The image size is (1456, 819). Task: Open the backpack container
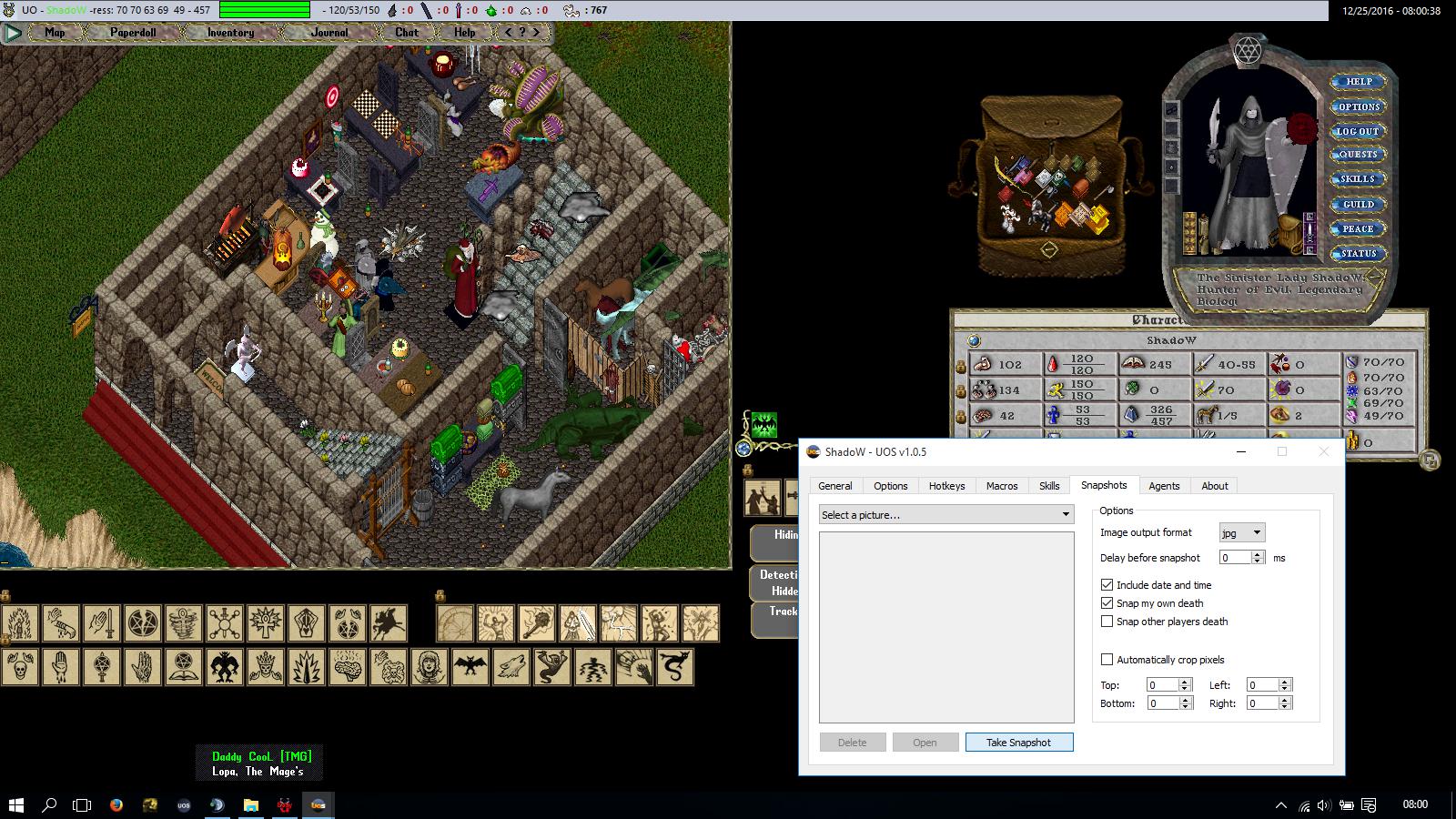tap(1046, 182)
